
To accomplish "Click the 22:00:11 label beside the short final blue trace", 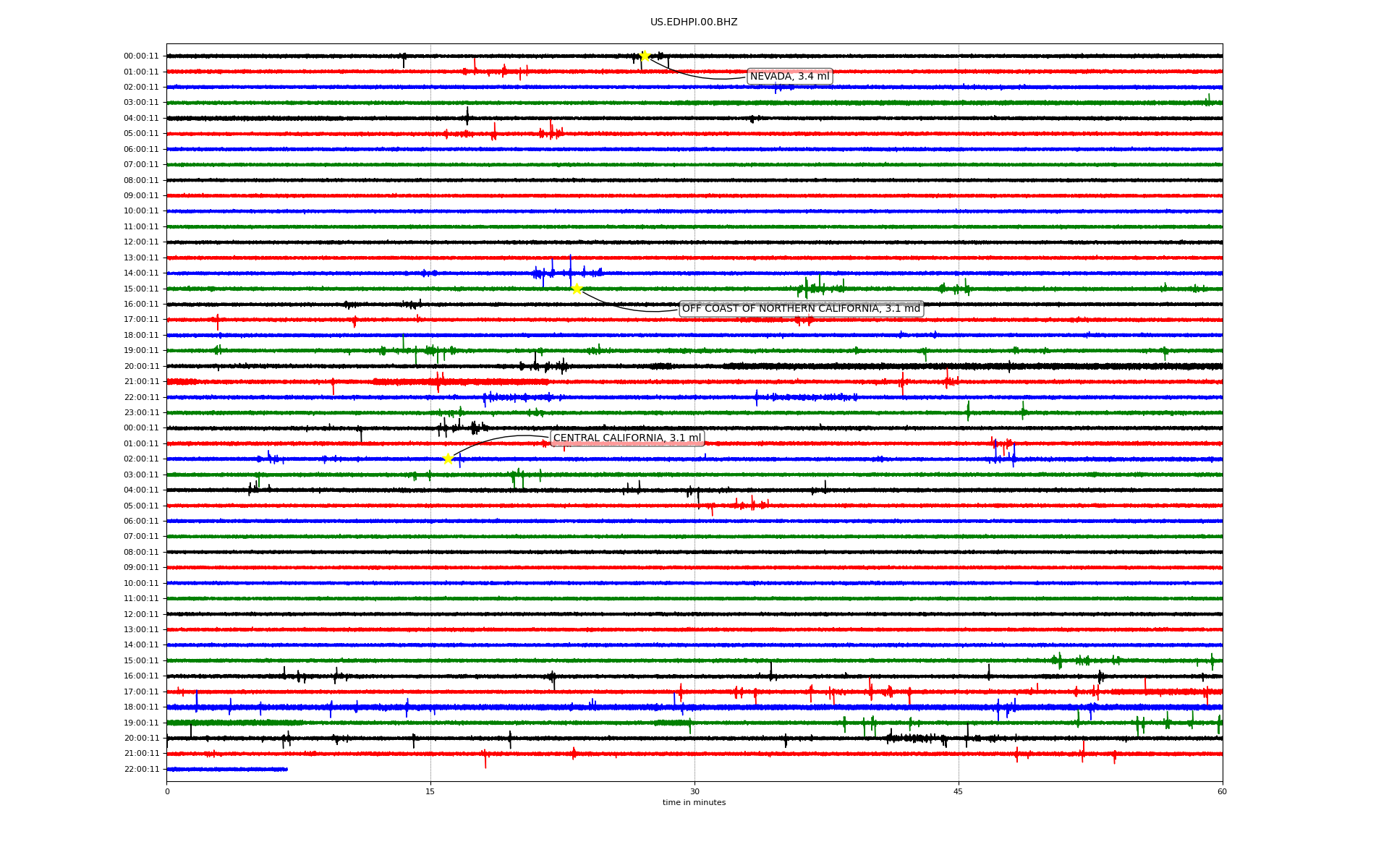I will click(141, 770).
